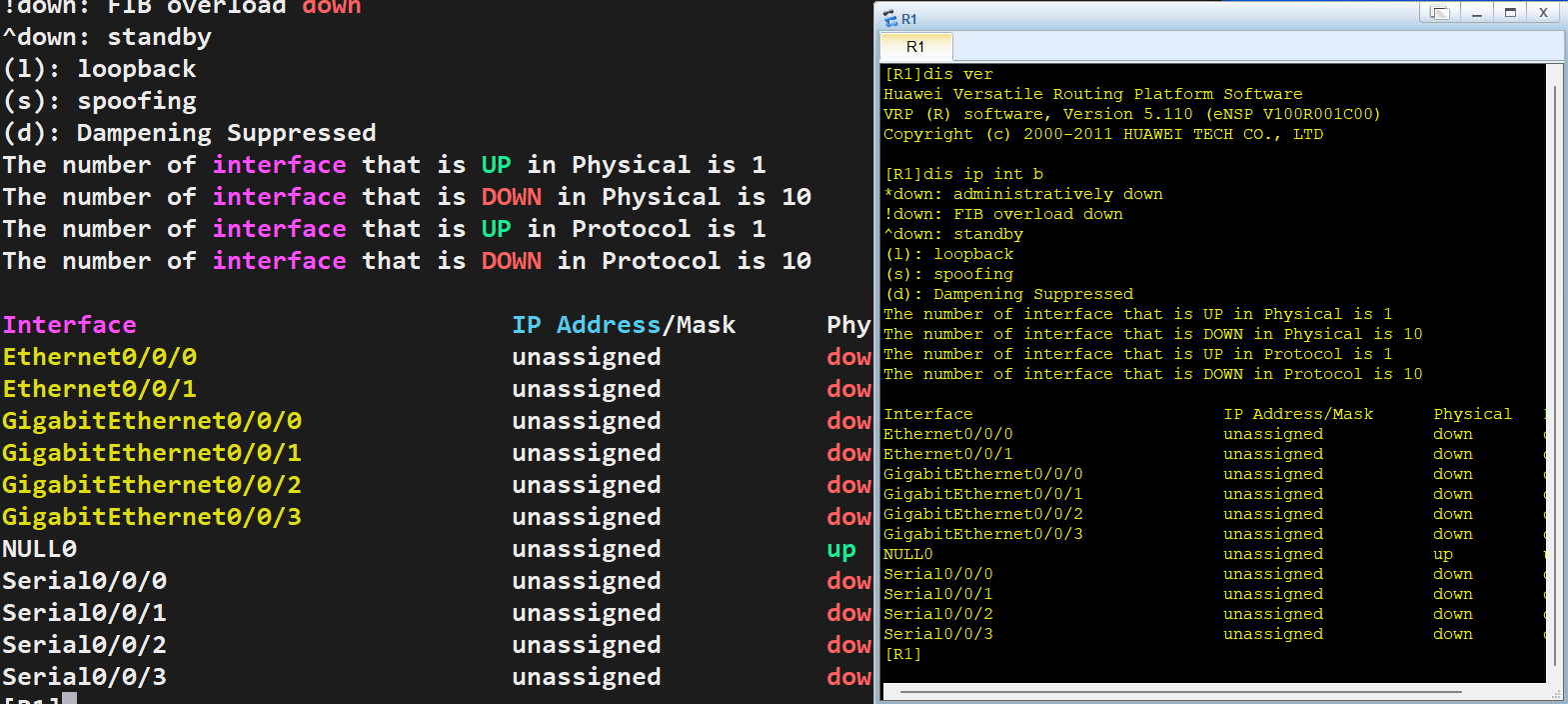
Task: Minimize the R1 terminal window
Action: pyautogui.click(x=1476, y=13)
